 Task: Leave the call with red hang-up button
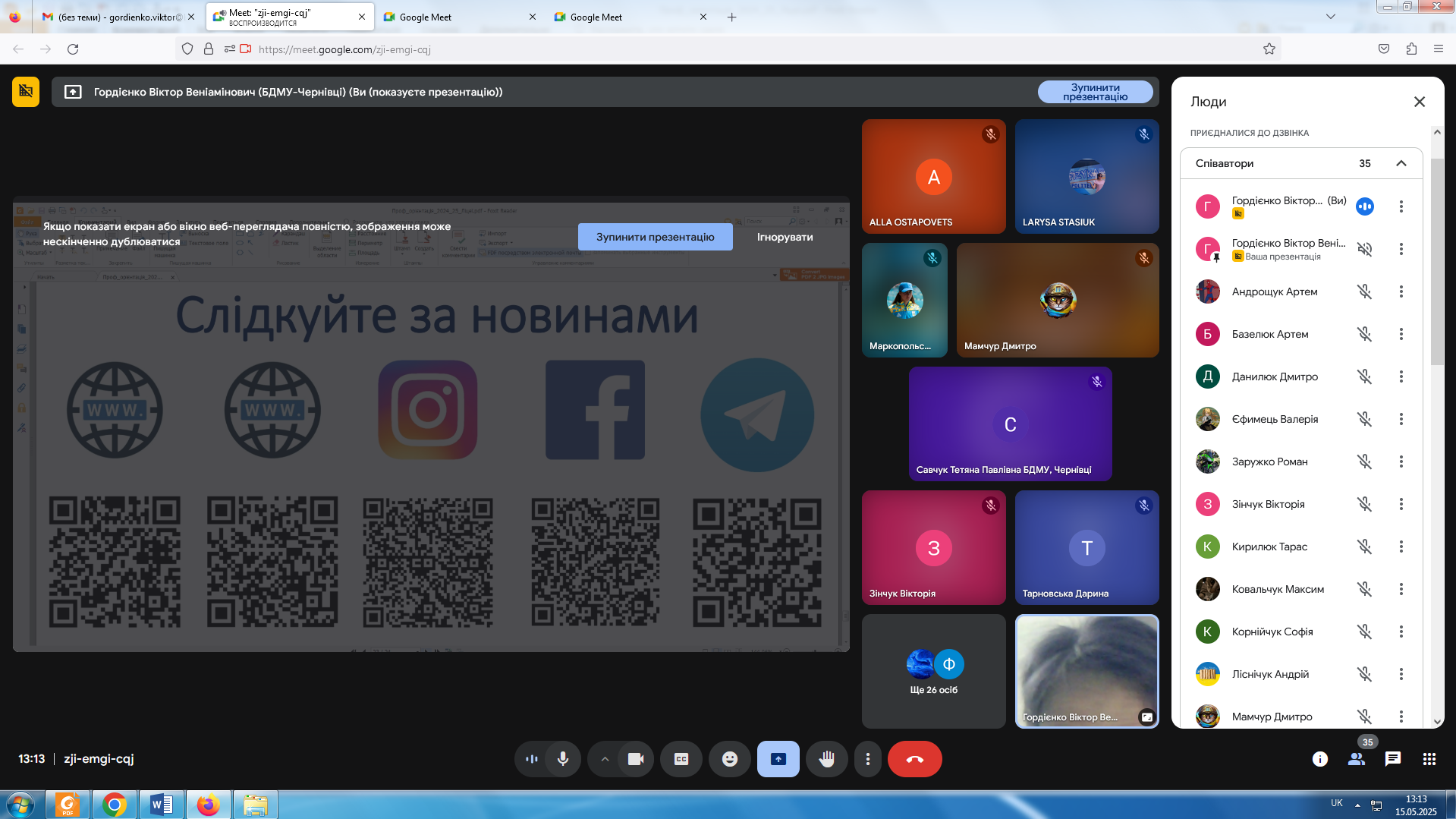click(915, 759)
